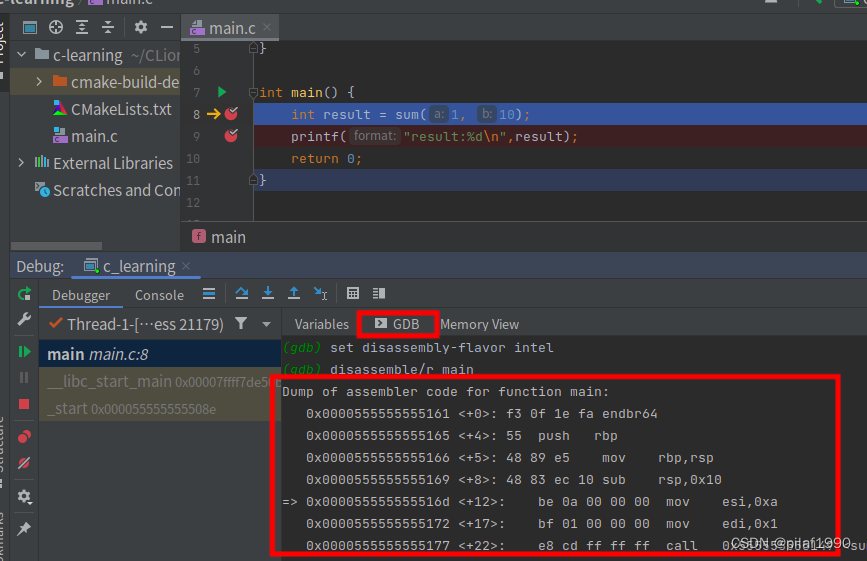Expand the External Libraries node

(21, 163)
